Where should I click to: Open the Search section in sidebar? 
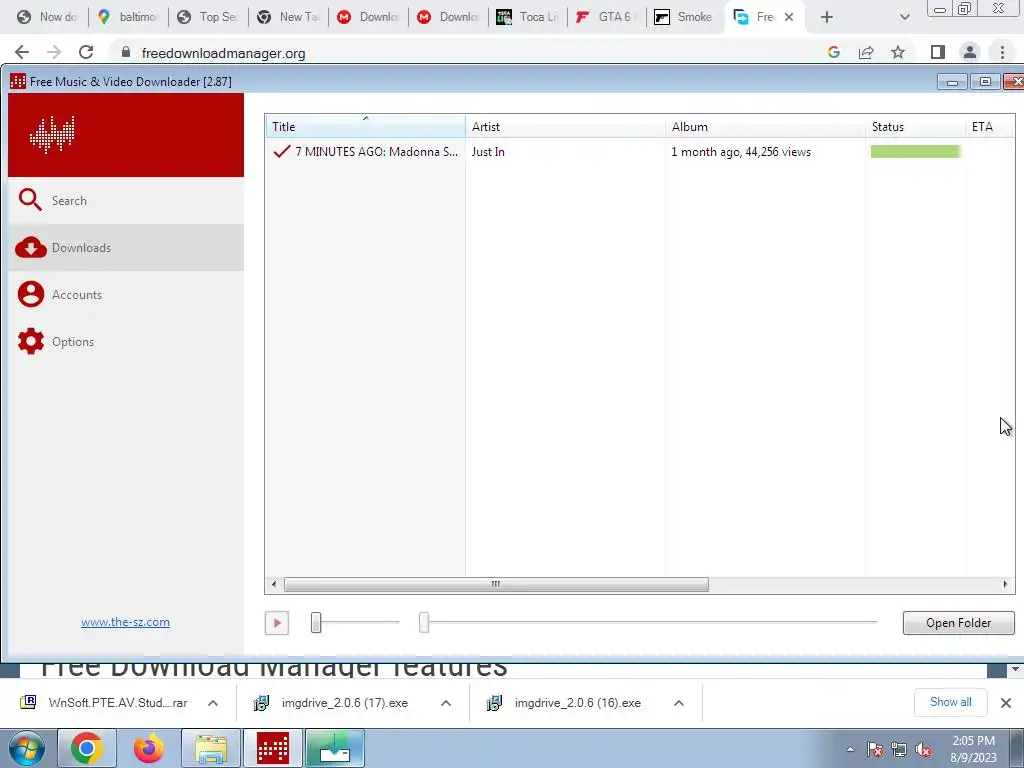(x=126, y=200)
